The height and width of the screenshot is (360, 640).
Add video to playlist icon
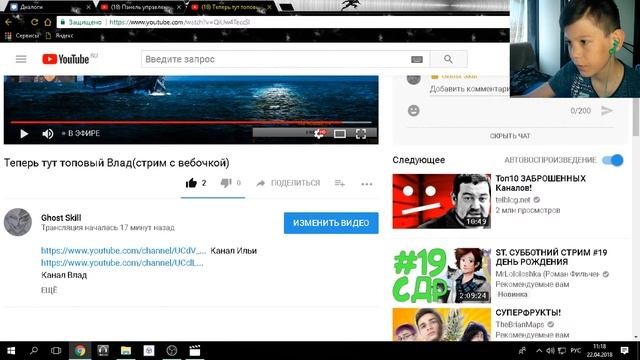[x=340, y=184]
